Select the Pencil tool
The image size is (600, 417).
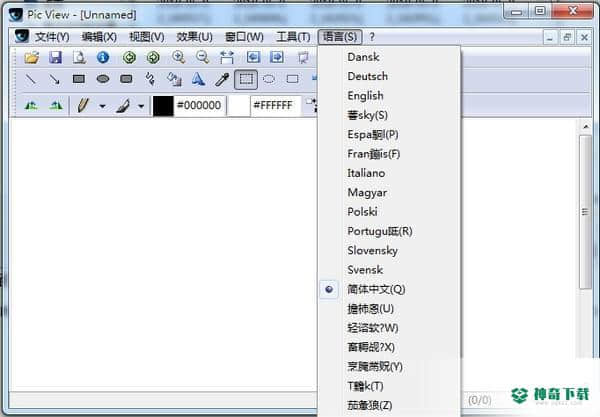83,105
